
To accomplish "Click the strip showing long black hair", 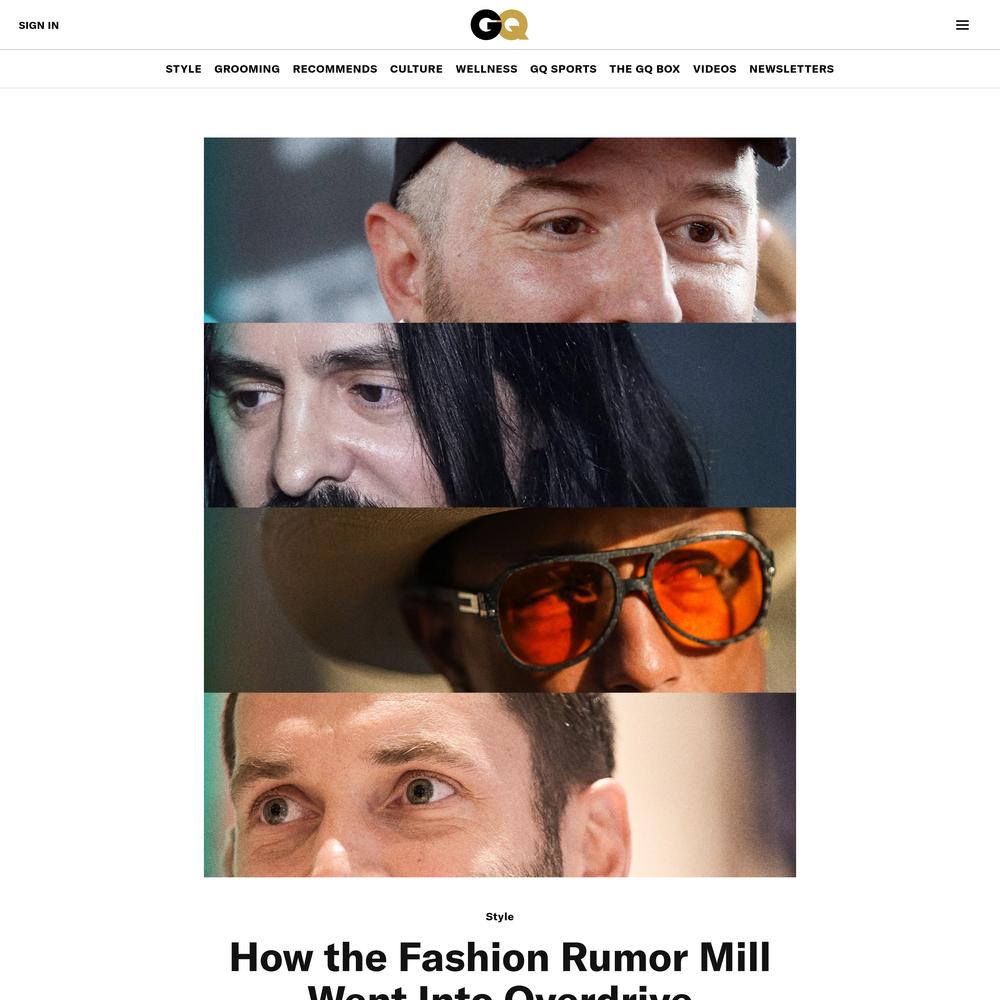I will tap(499, 415).
